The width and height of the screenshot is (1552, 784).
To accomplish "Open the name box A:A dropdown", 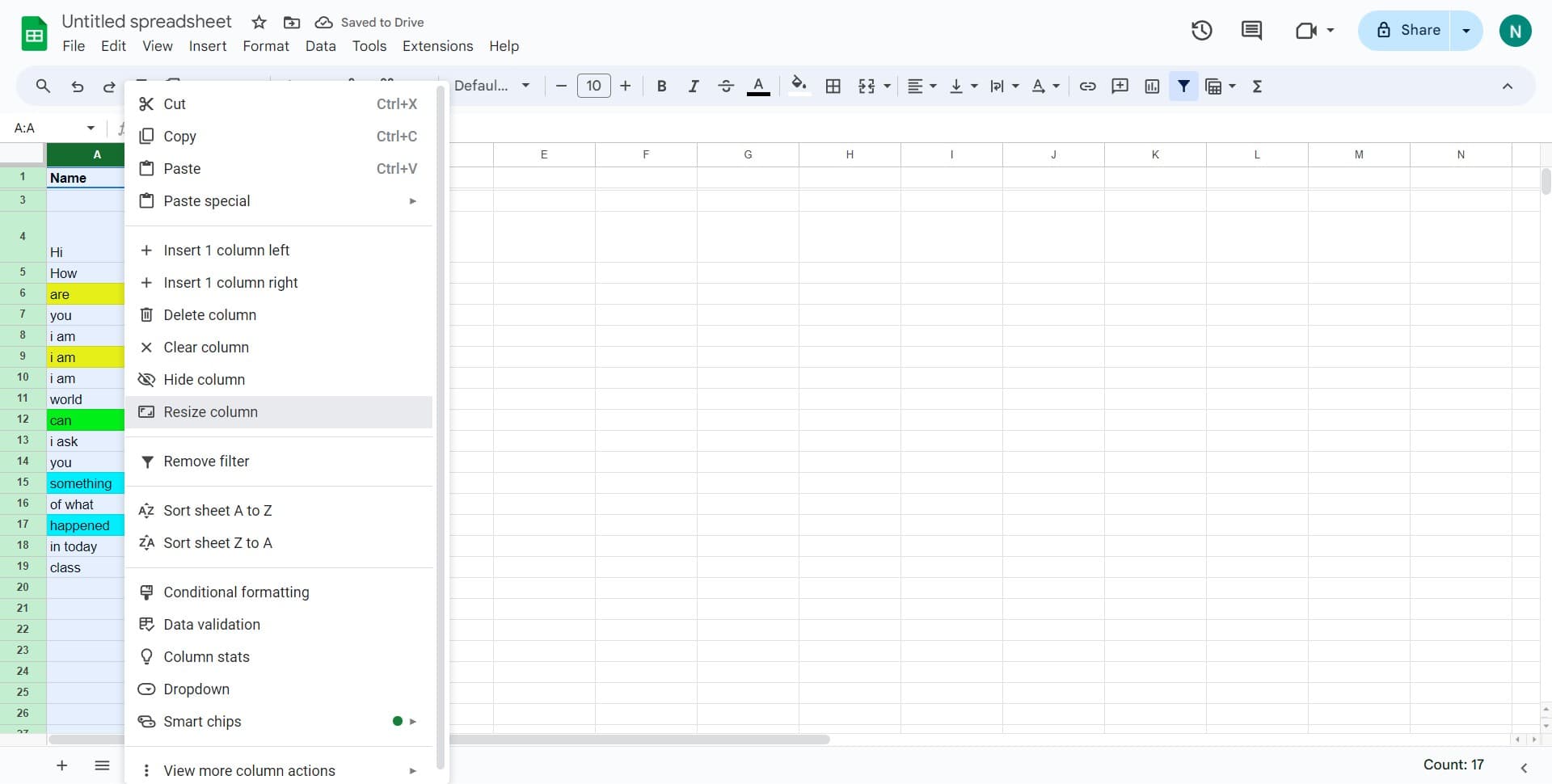I will (89, 127).
